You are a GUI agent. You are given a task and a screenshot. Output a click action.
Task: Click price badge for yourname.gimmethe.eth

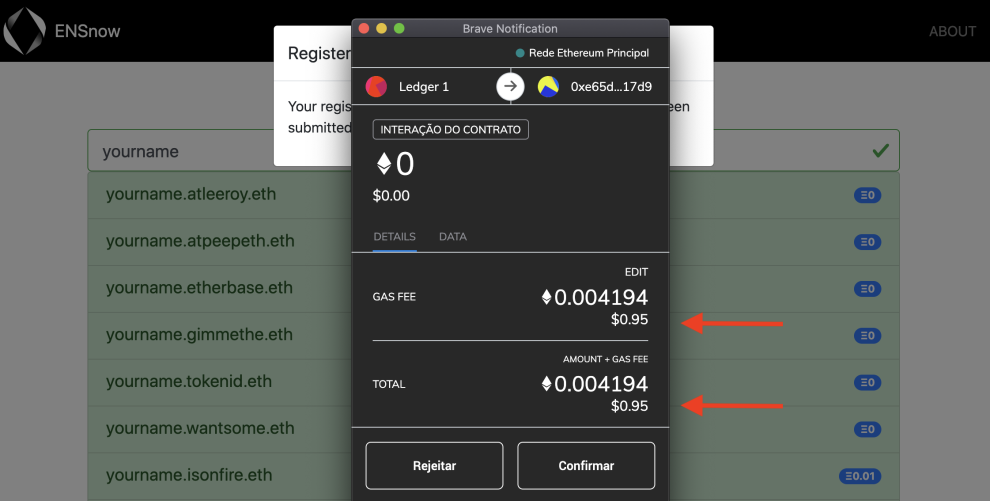[x=868, y=335]
